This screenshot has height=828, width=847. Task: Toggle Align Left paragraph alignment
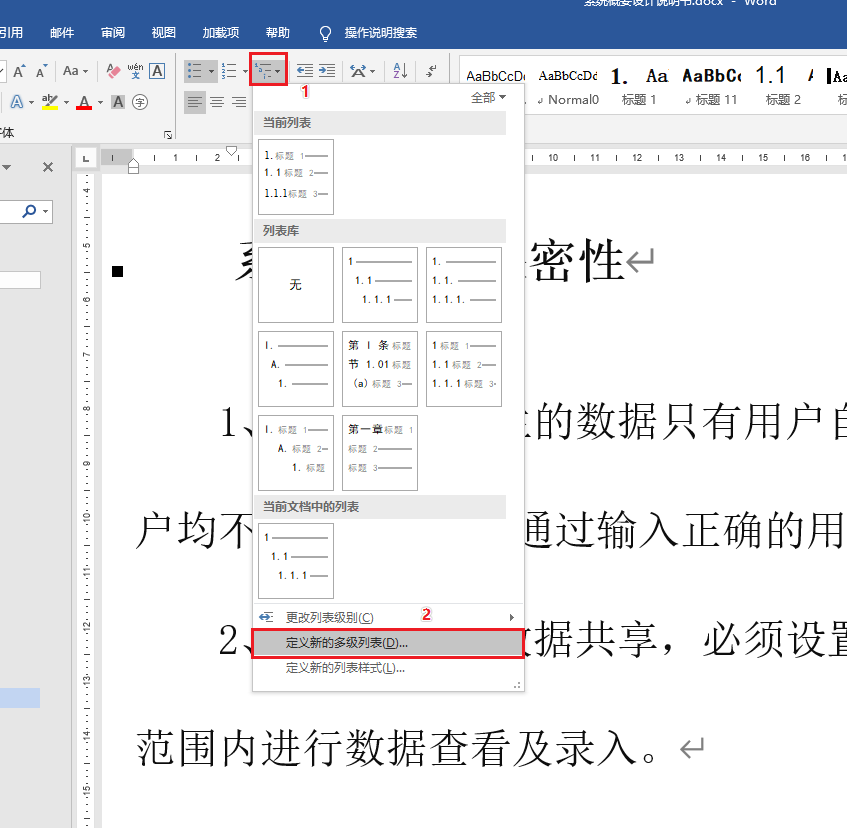point(194,102)
